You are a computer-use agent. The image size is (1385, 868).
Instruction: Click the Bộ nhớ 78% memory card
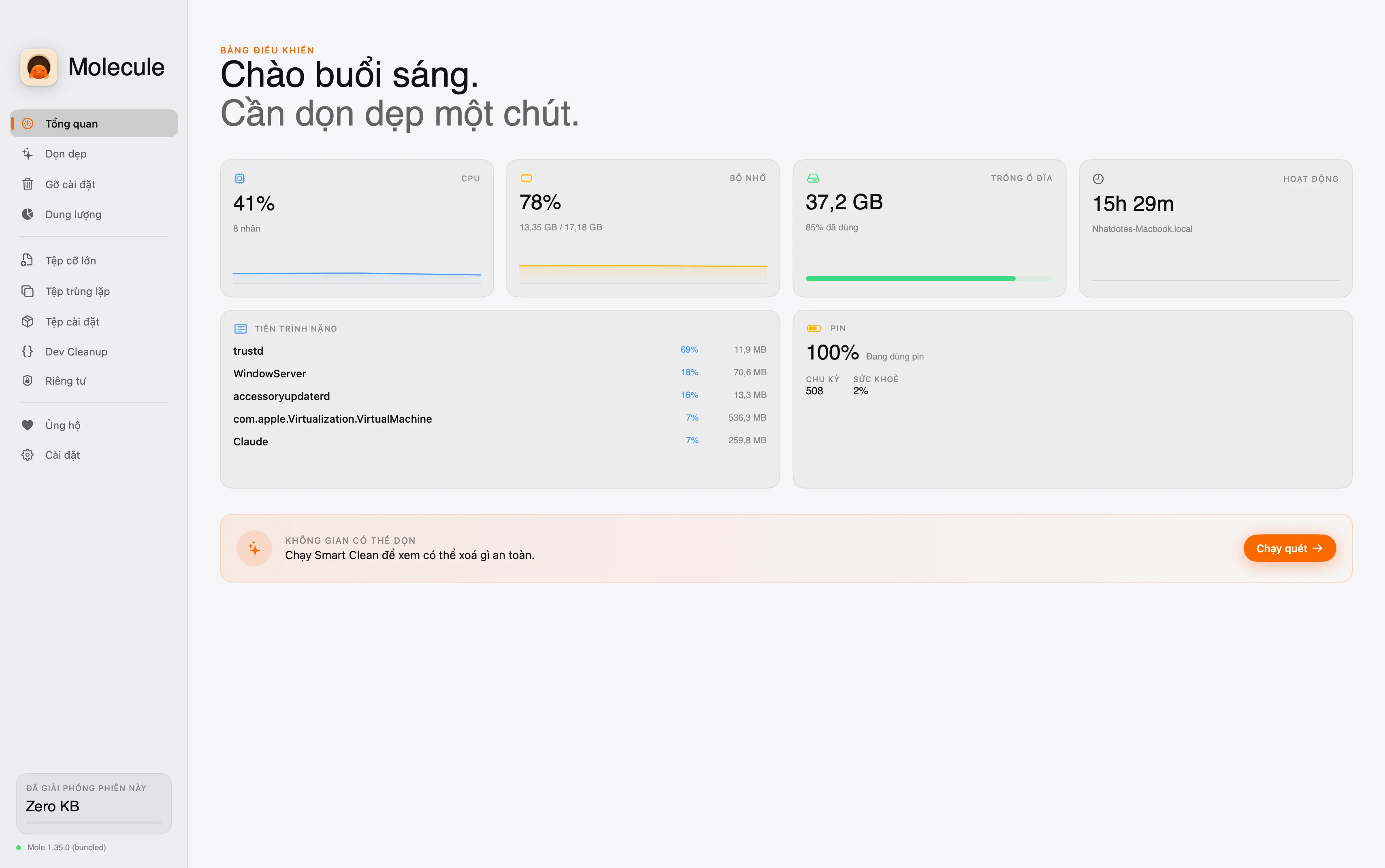[643, 228]
